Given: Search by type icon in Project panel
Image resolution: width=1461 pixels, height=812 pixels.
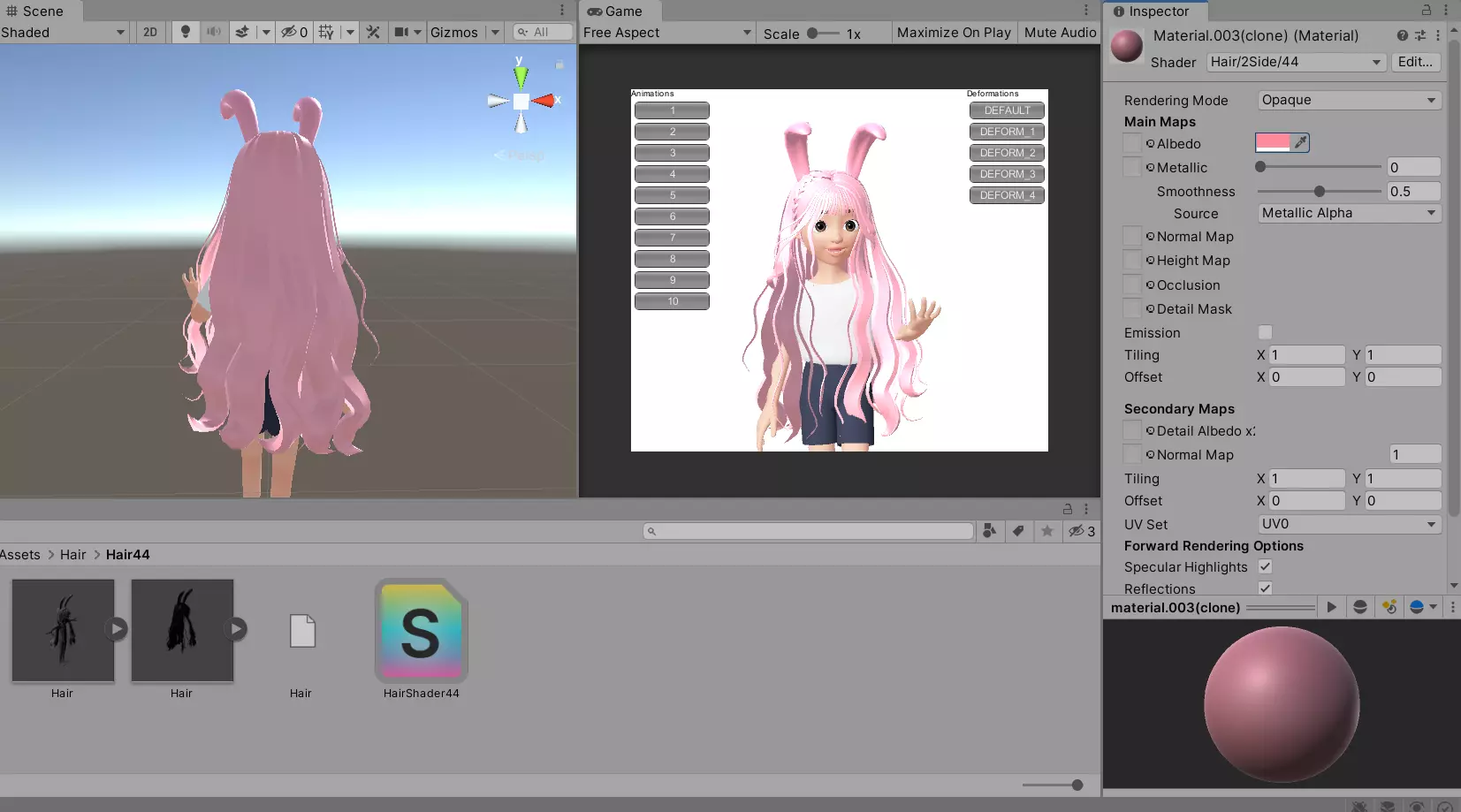Looking at the screenshot, I should tap(990, 531).
